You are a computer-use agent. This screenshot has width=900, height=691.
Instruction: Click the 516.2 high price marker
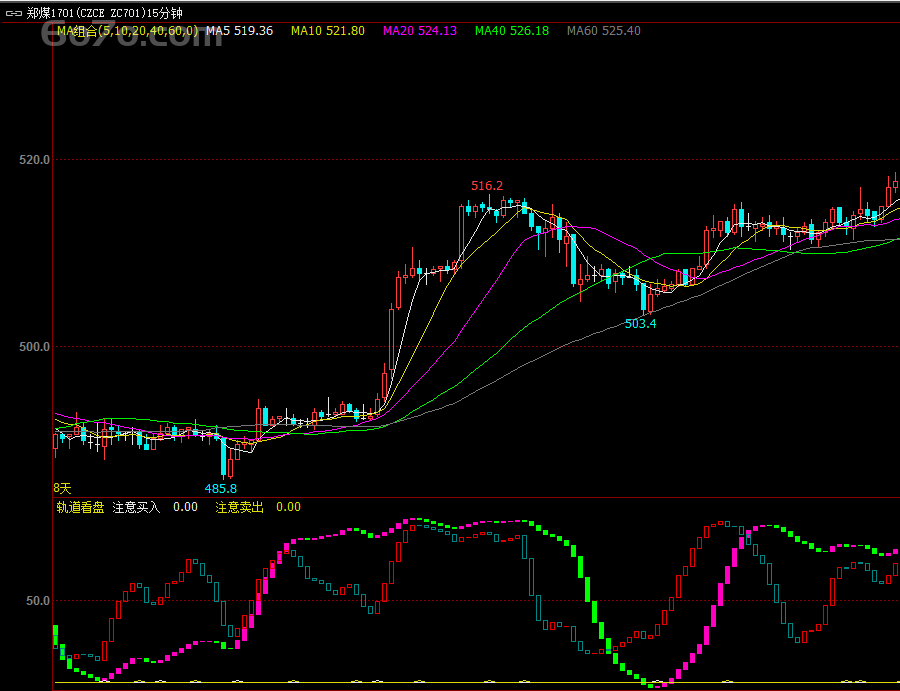click(x=487, y=185)
